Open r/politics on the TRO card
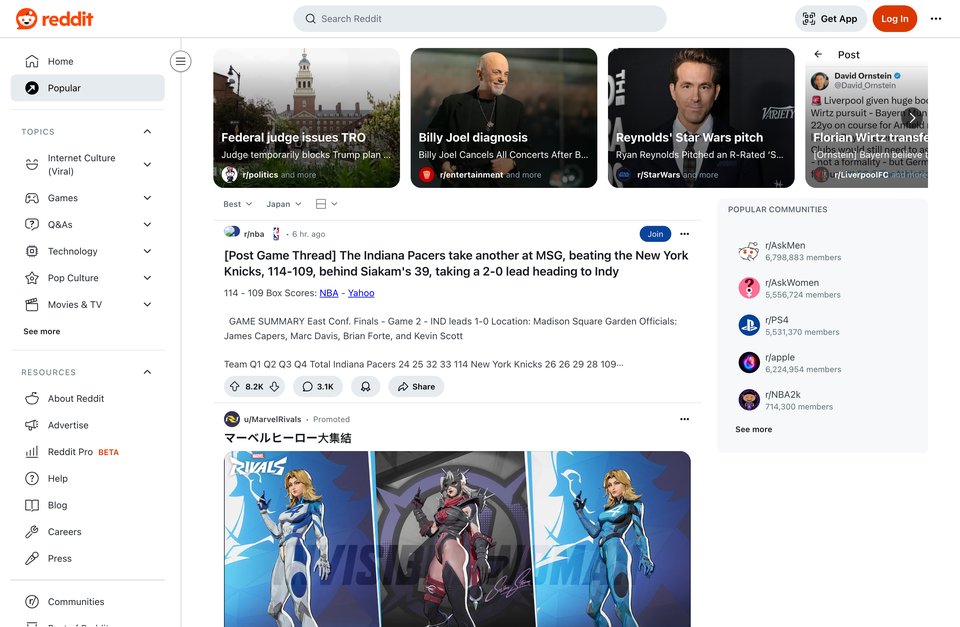Image resolution: width=960 pixels, height=627 pixels. click(260, 175)
